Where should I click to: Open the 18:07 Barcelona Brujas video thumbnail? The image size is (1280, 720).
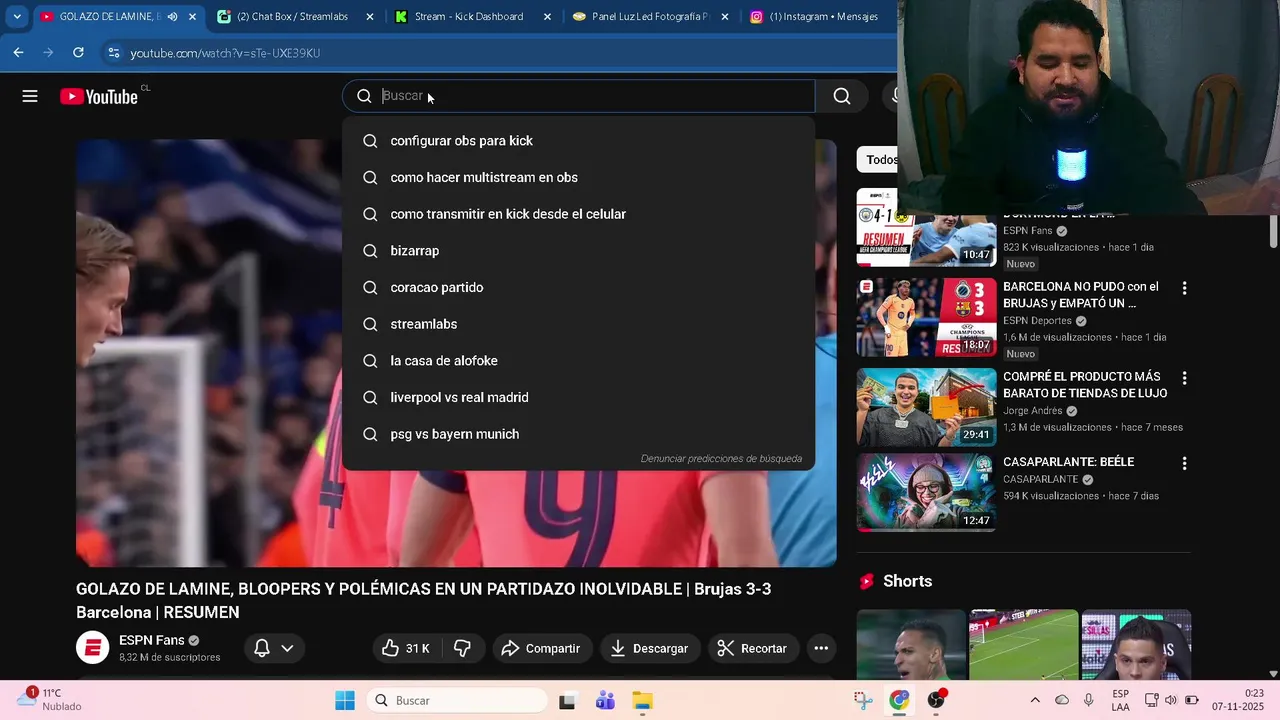point(926,317)
